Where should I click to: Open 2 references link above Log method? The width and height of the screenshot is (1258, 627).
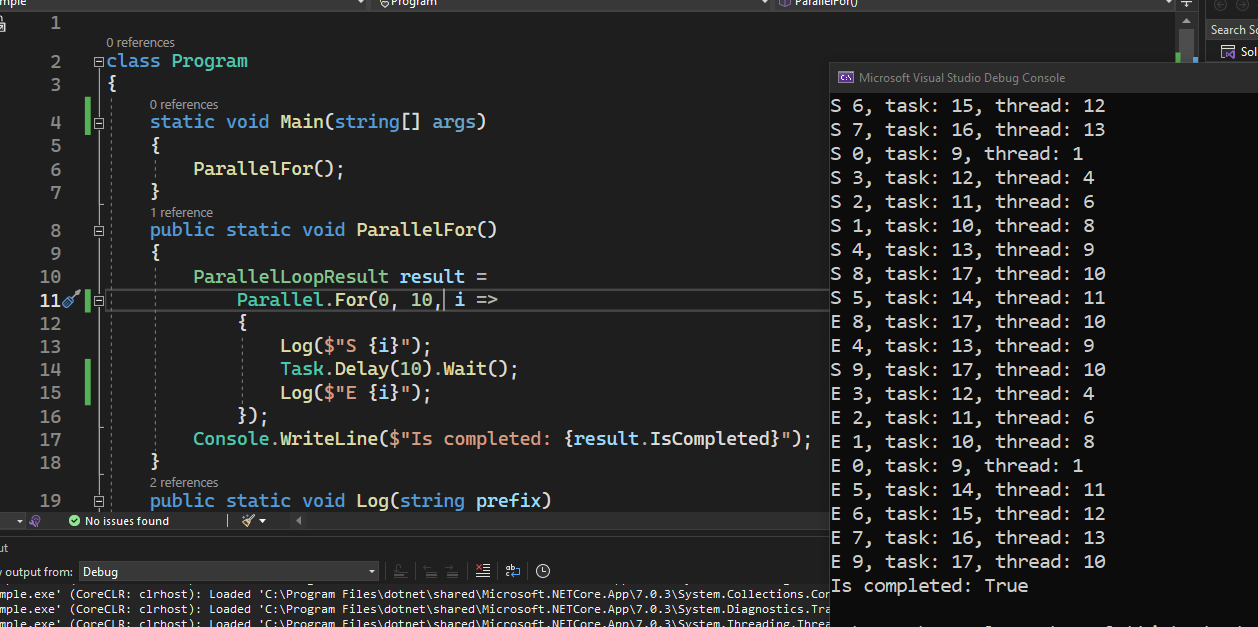click(x=184, y=483)
